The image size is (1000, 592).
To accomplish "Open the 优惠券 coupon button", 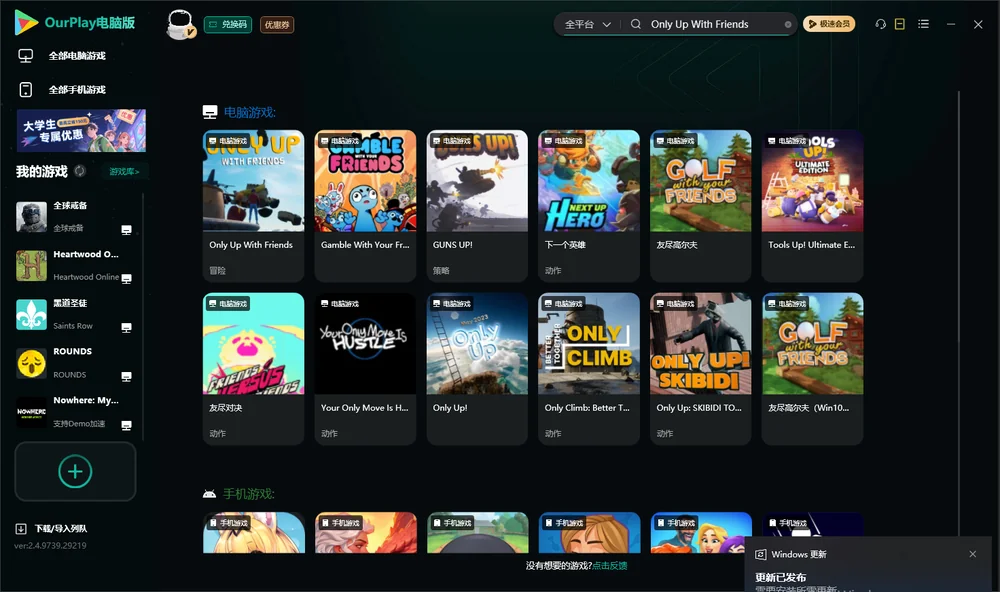I will click(277, 24).
